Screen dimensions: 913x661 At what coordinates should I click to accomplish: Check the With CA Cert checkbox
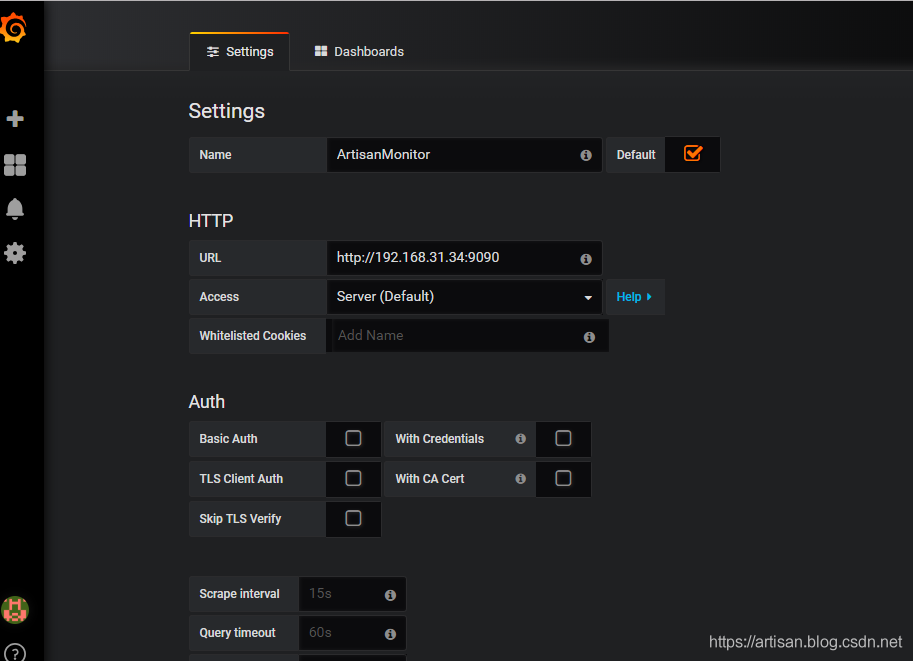[x=563, y=478]
